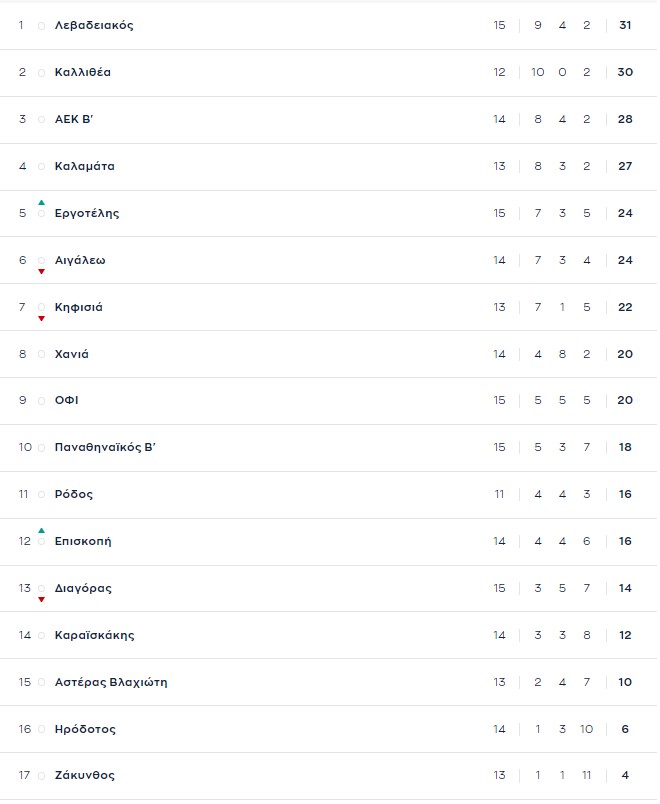
Task: Click Καλλιθέα's 12 matches played value
Action: [500, 73]
